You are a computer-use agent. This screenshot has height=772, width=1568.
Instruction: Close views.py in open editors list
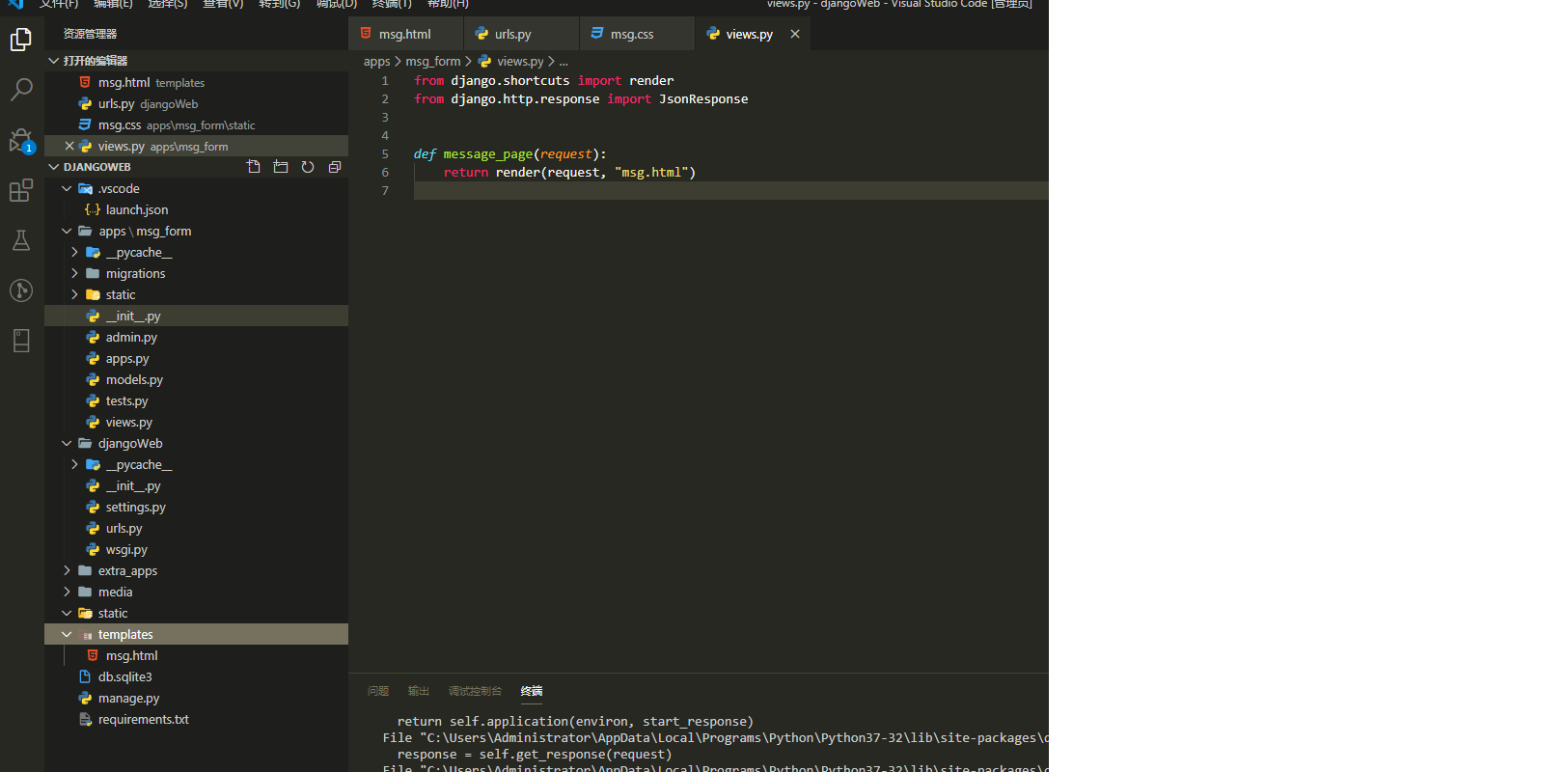pos(69,146)
